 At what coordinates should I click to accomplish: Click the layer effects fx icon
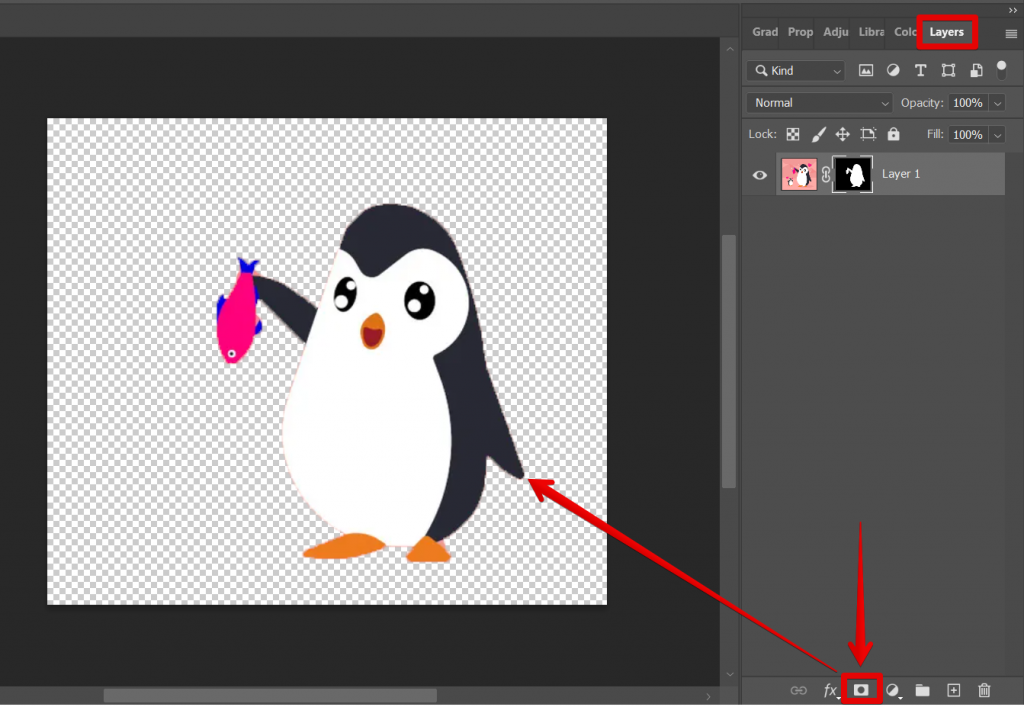click(x=830, y=690)
